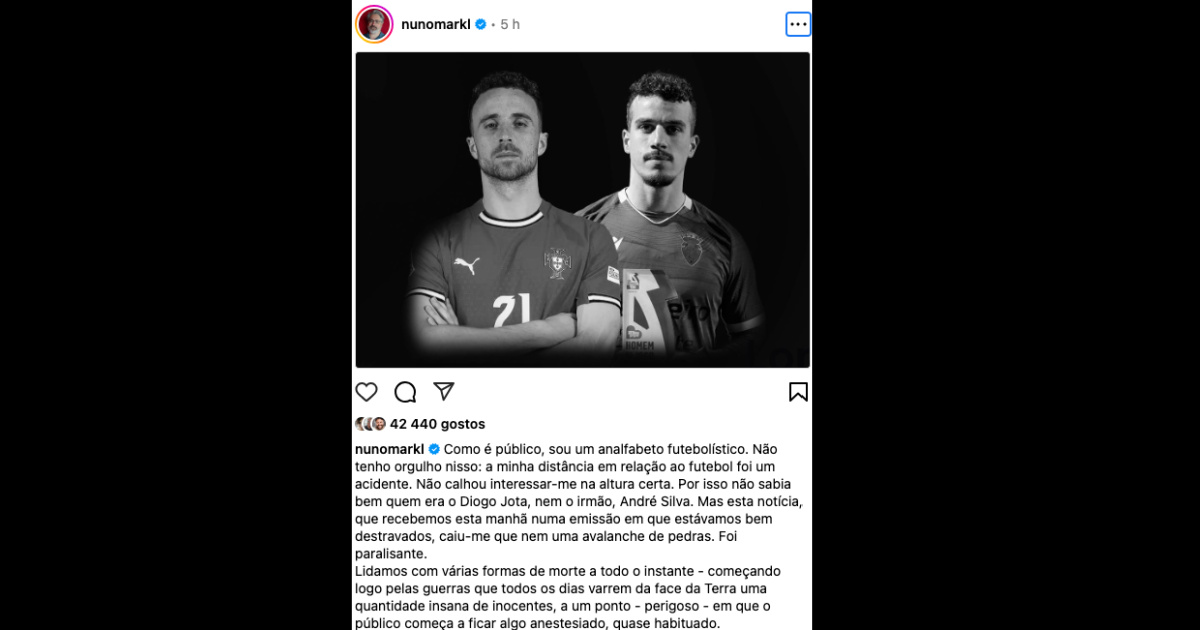This screenshot has width=1200, height=630.
Task: Open nunomarkl profile picture story
Action: pos(374,24)
